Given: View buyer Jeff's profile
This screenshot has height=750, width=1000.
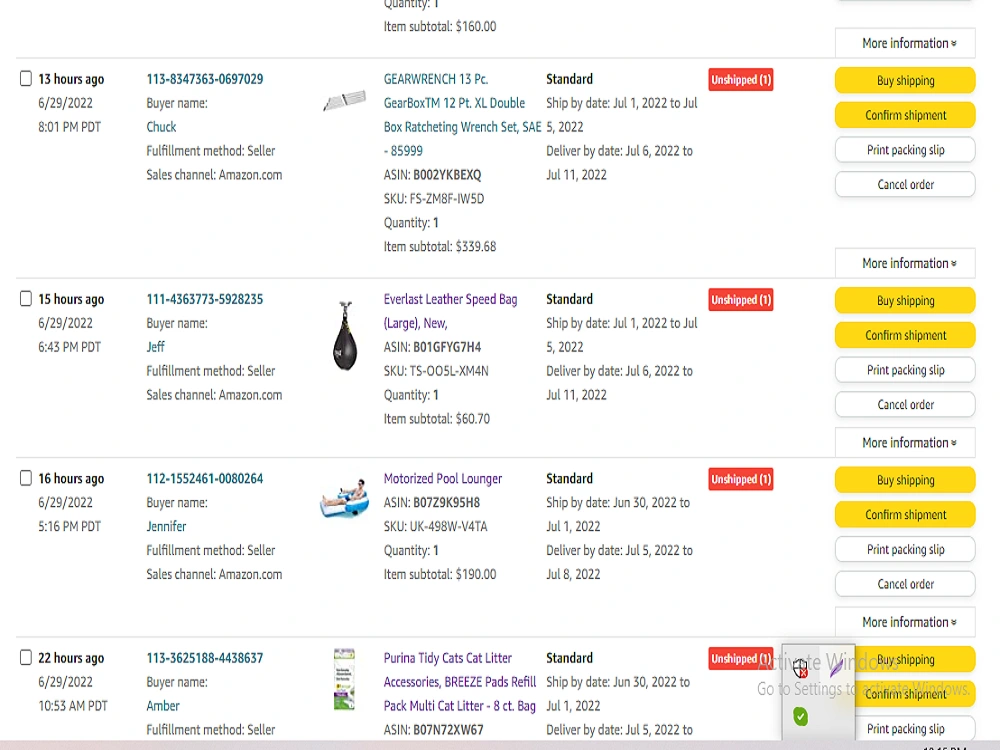Looking at the screenshot, I should click(x=156, y=347).
